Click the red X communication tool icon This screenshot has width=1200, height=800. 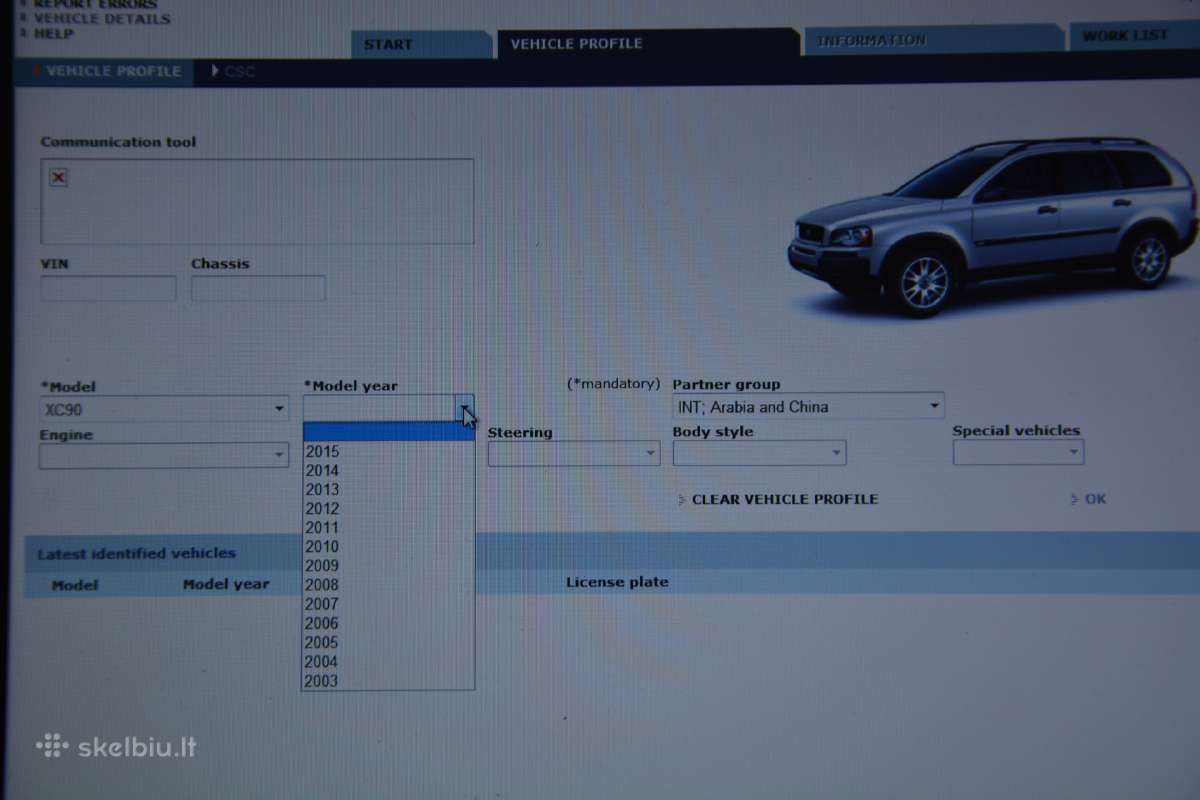tap(58, 178)
